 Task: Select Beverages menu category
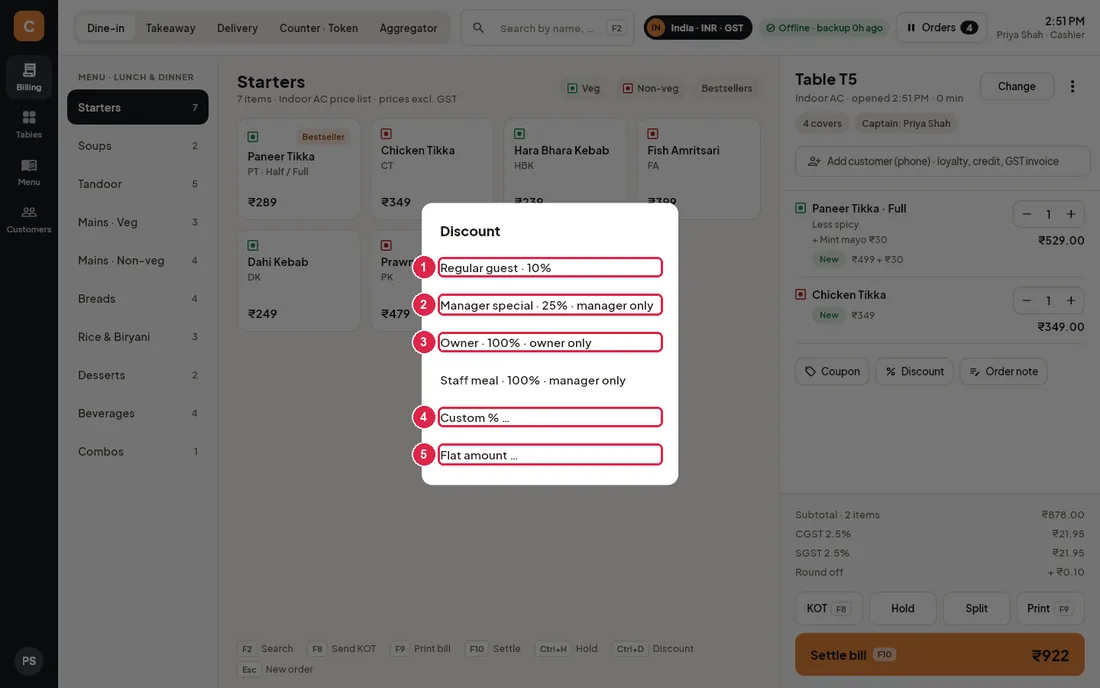pos(138,413)
